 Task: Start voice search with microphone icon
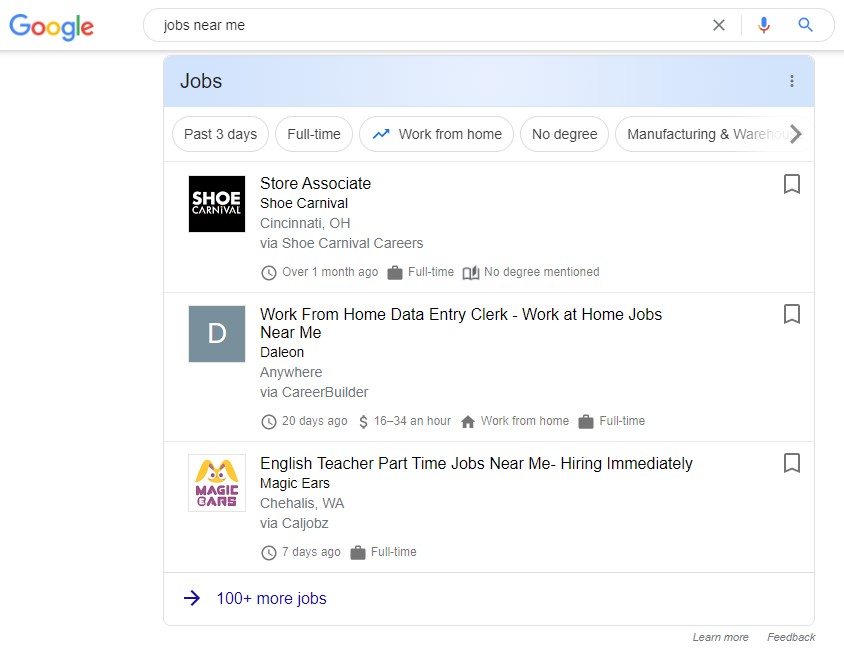(x=763, y=25)
